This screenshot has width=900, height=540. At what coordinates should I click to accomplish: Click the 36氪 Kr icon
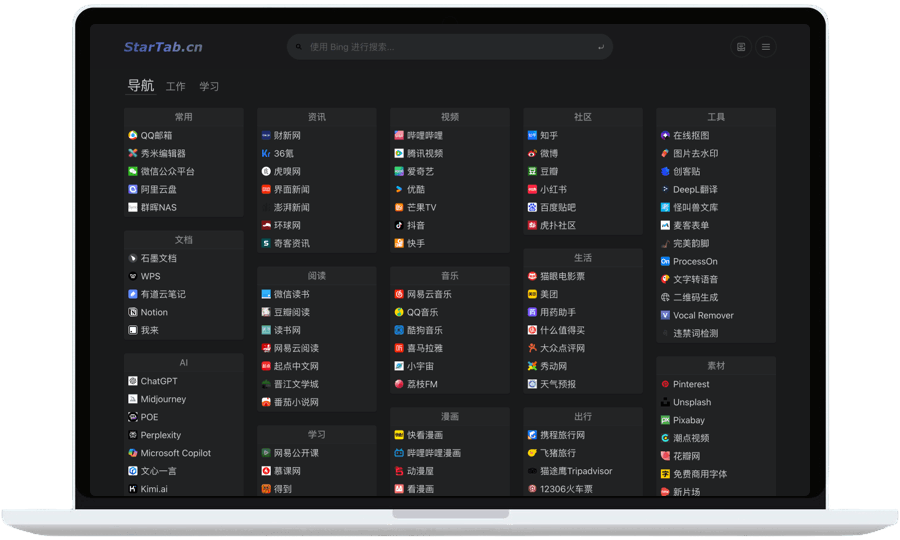click(x=266, y=153)
